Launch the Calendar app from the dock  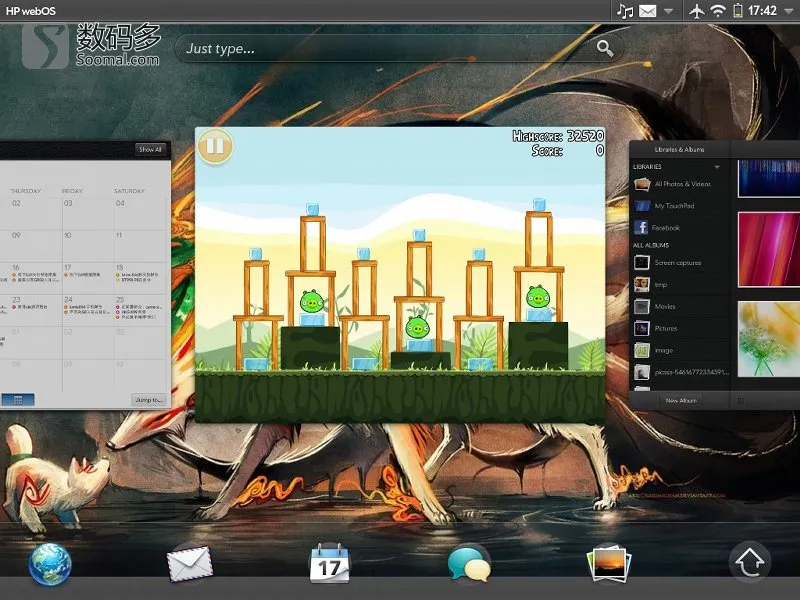click(330, 563)
